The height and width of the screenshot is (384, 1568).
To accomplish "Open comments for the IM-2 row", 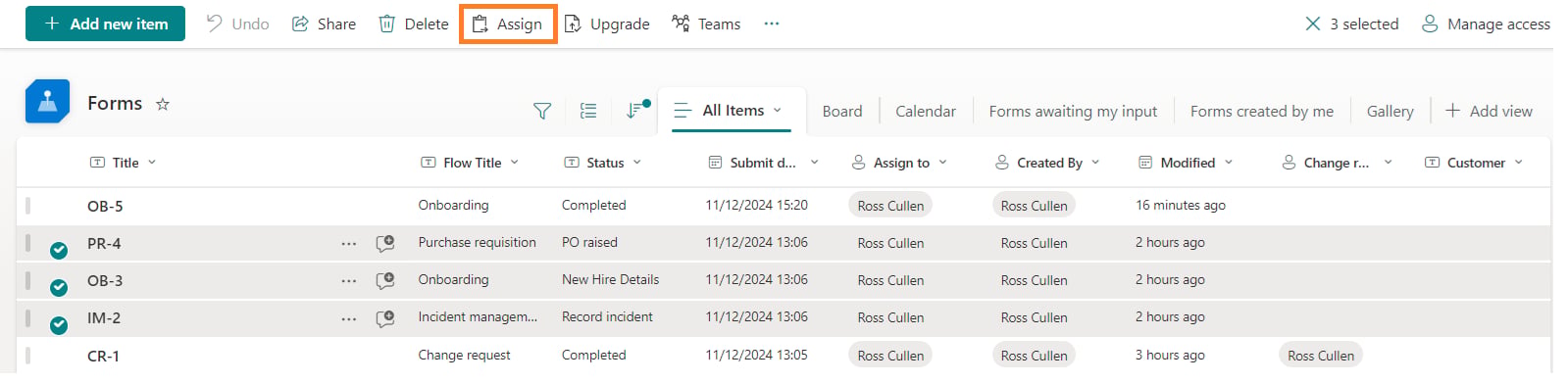I will pyautogui.click(x=385, y=317).
